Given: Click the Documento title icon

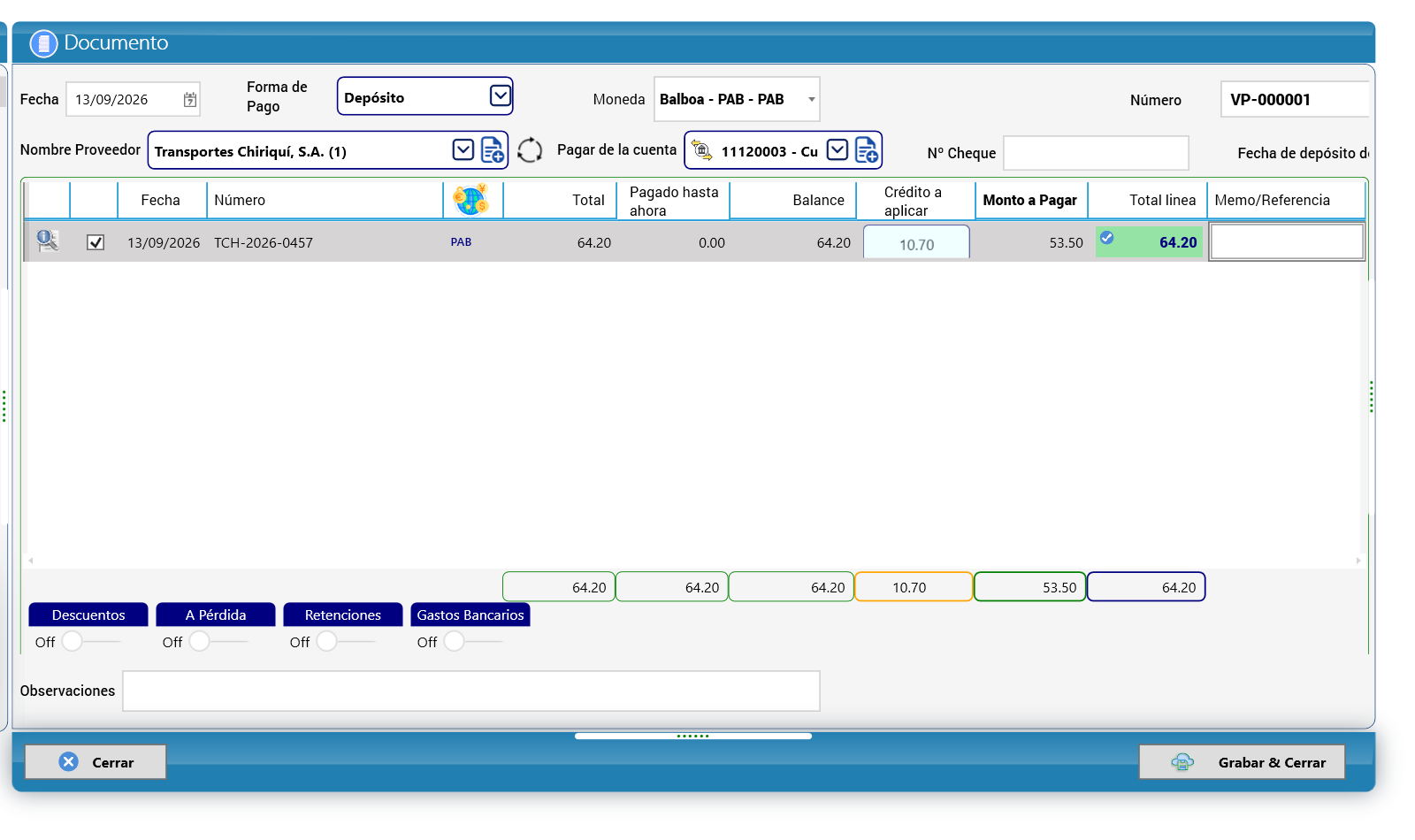Looking at the screenshot, I should [43, 43].
